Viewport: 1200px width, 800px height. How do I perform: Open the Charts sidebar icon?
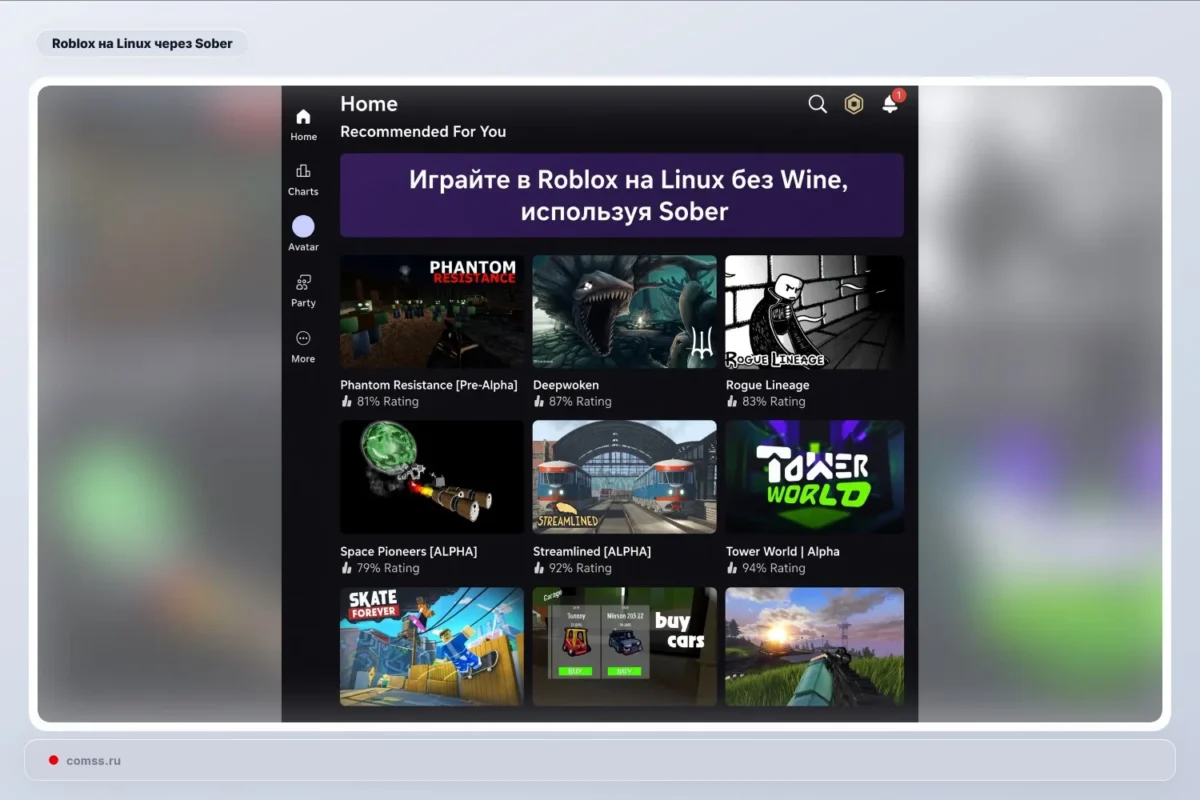[x=303, y=171]
